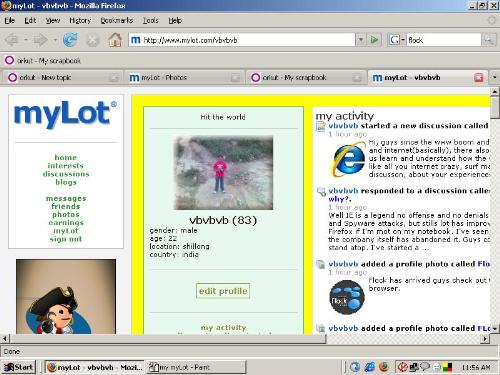This screenshot has width=500, height=375.
Task: Click the horizontal scrollbar right arrow
Action: tap(485, 339)
